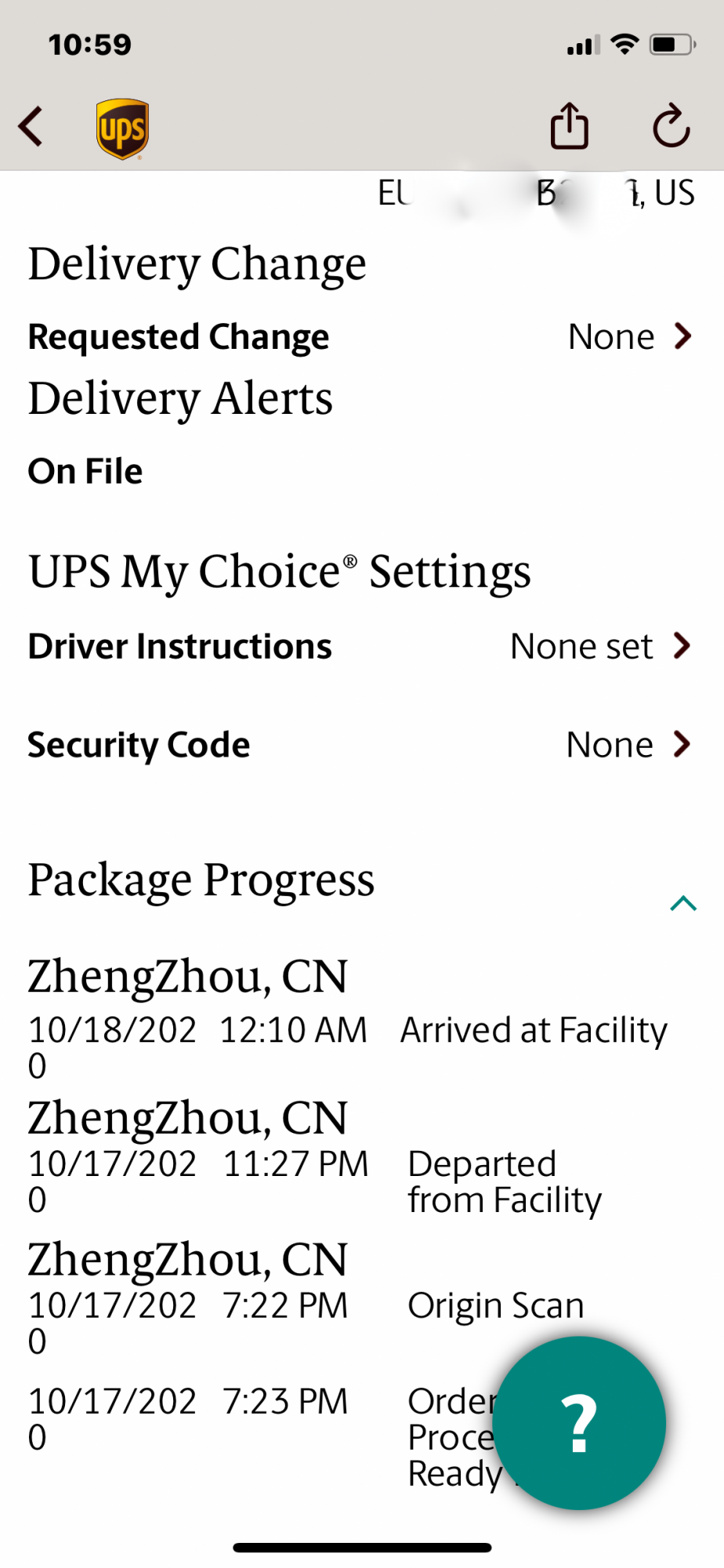Open Requested Change chevron arrow
The width and height of the screenshot is (724, 1568).
[x=683, y=336]
